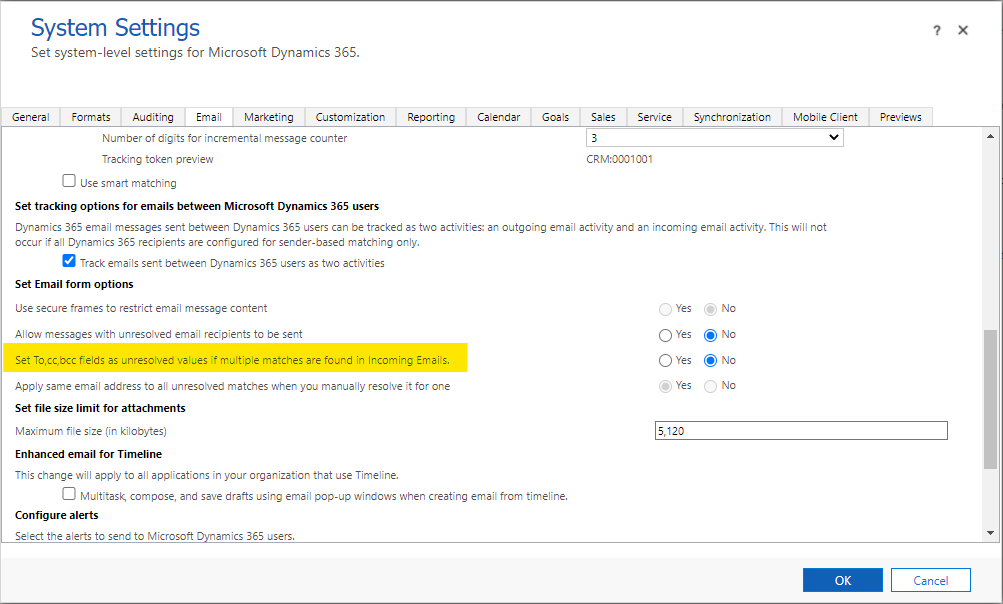Switch to the General tab
This screenshot has width=1003, height=604.
coord(31,117)
